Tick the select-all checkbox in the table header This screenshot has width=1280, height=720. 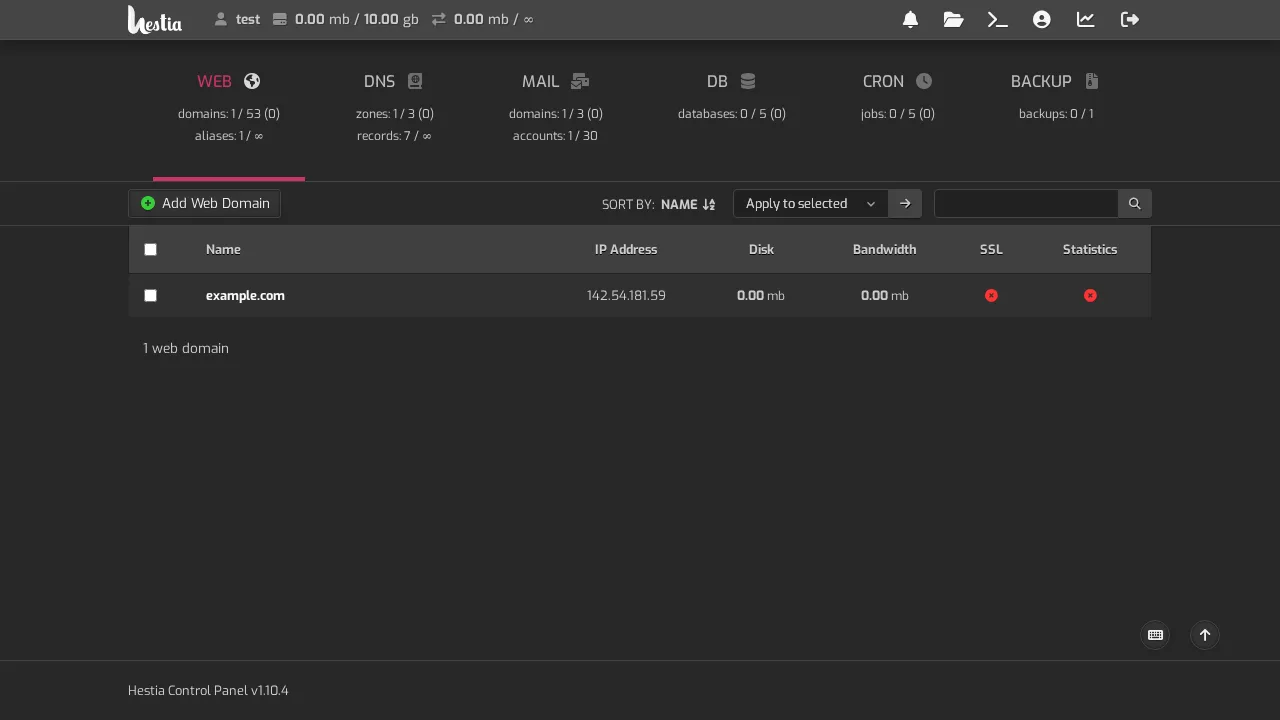[151, 250]
